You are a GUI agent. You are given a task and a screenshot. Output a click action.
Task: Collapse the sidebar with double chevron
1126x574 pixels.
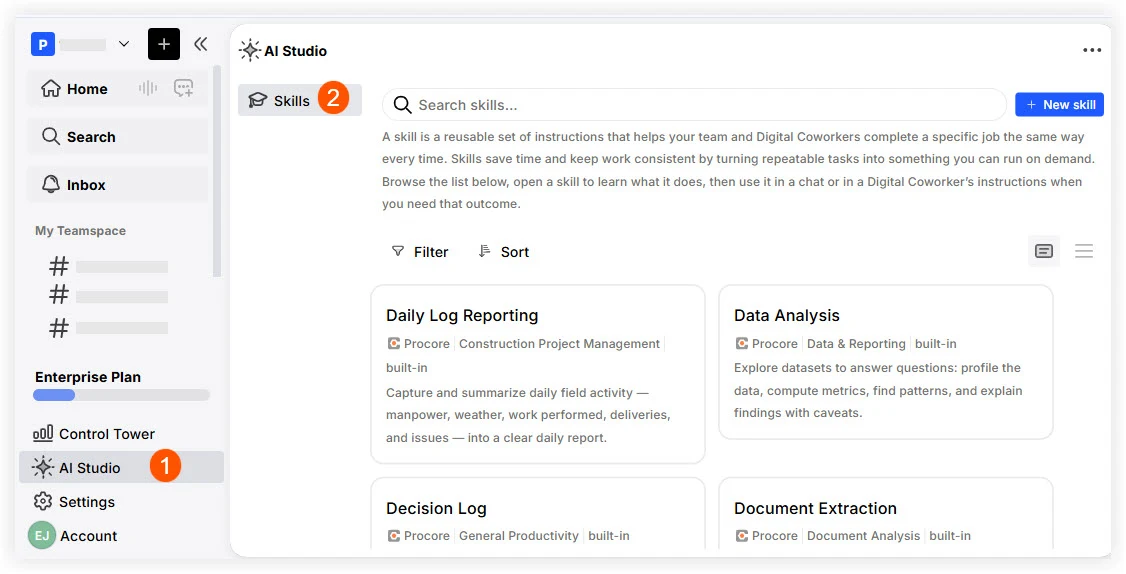[x=200, y=45]
